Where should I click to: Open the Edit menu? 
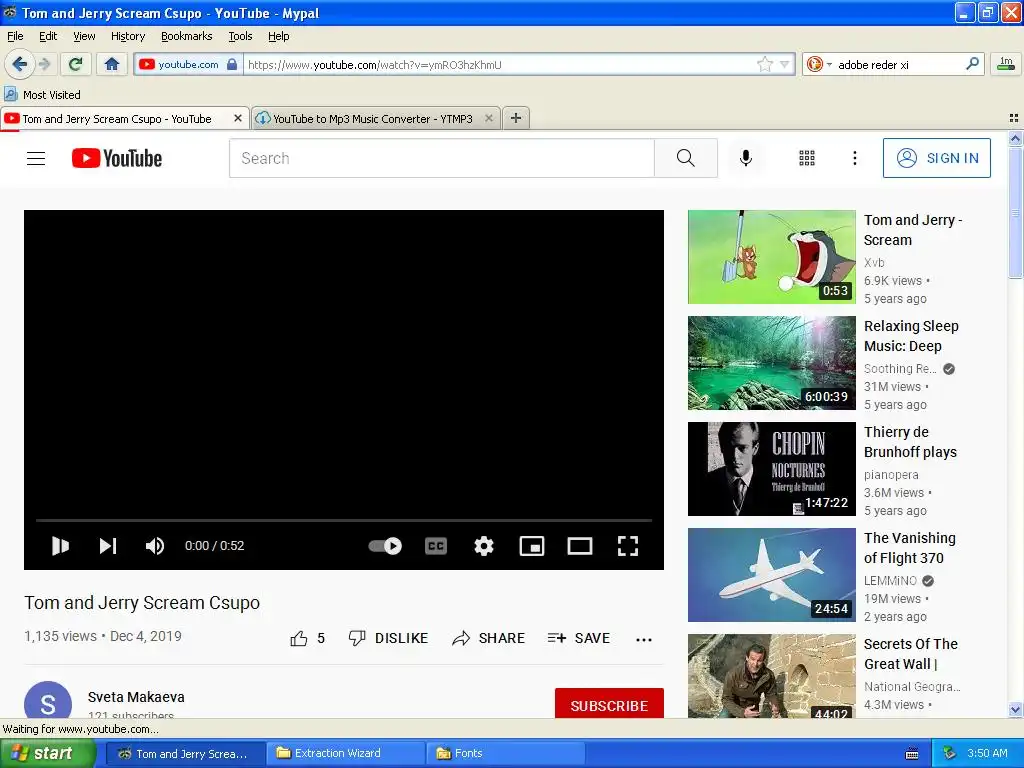(48, 36)
